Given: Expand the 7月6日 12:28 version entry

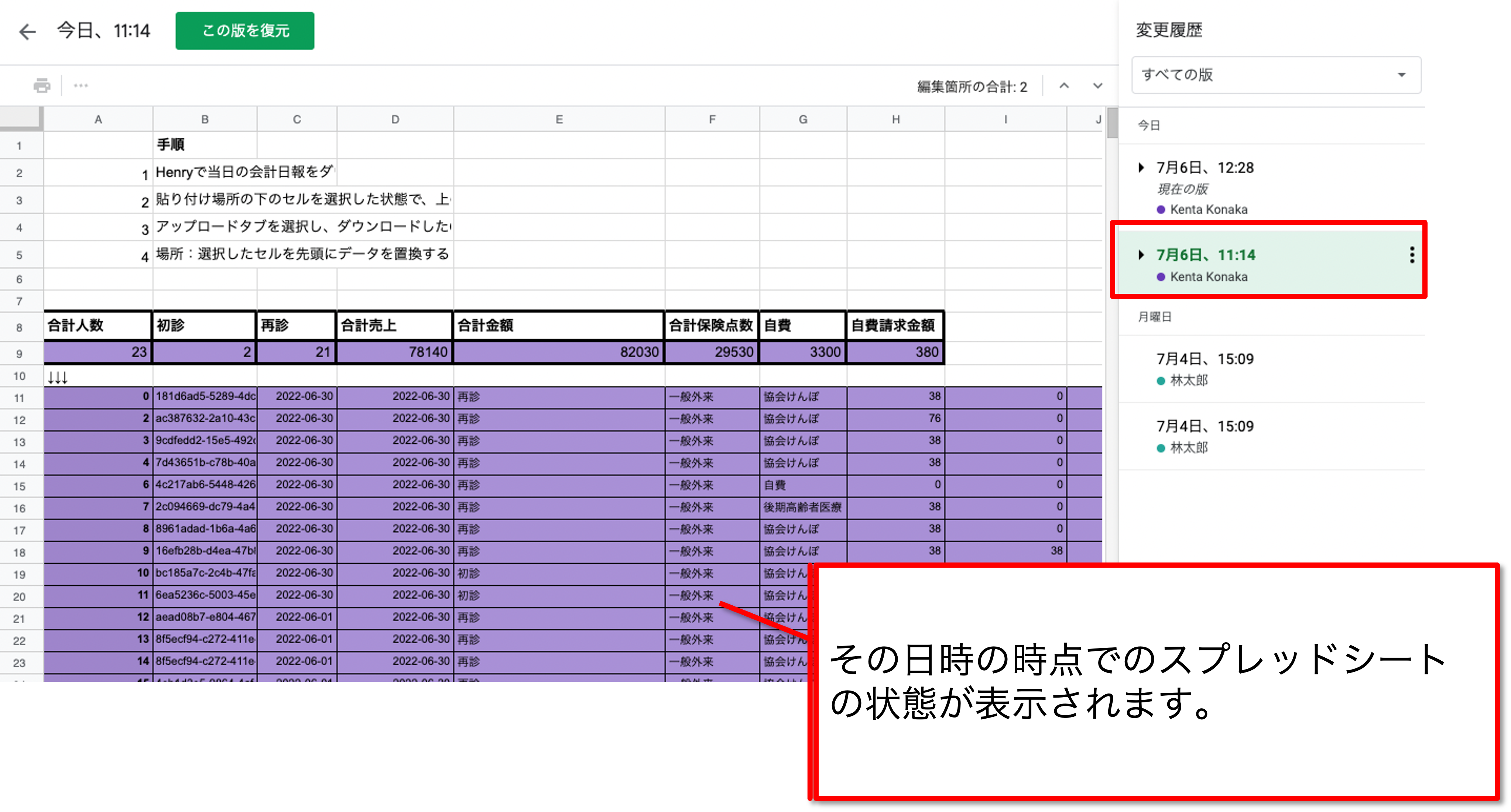Looking at the screenshot, I should [1141, 168].
